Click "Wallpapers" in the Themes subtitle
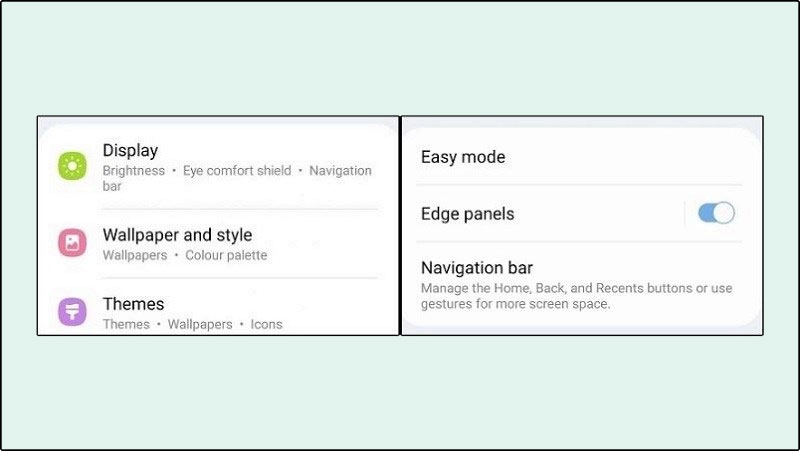The image size is (800, 451). [199, 324]
